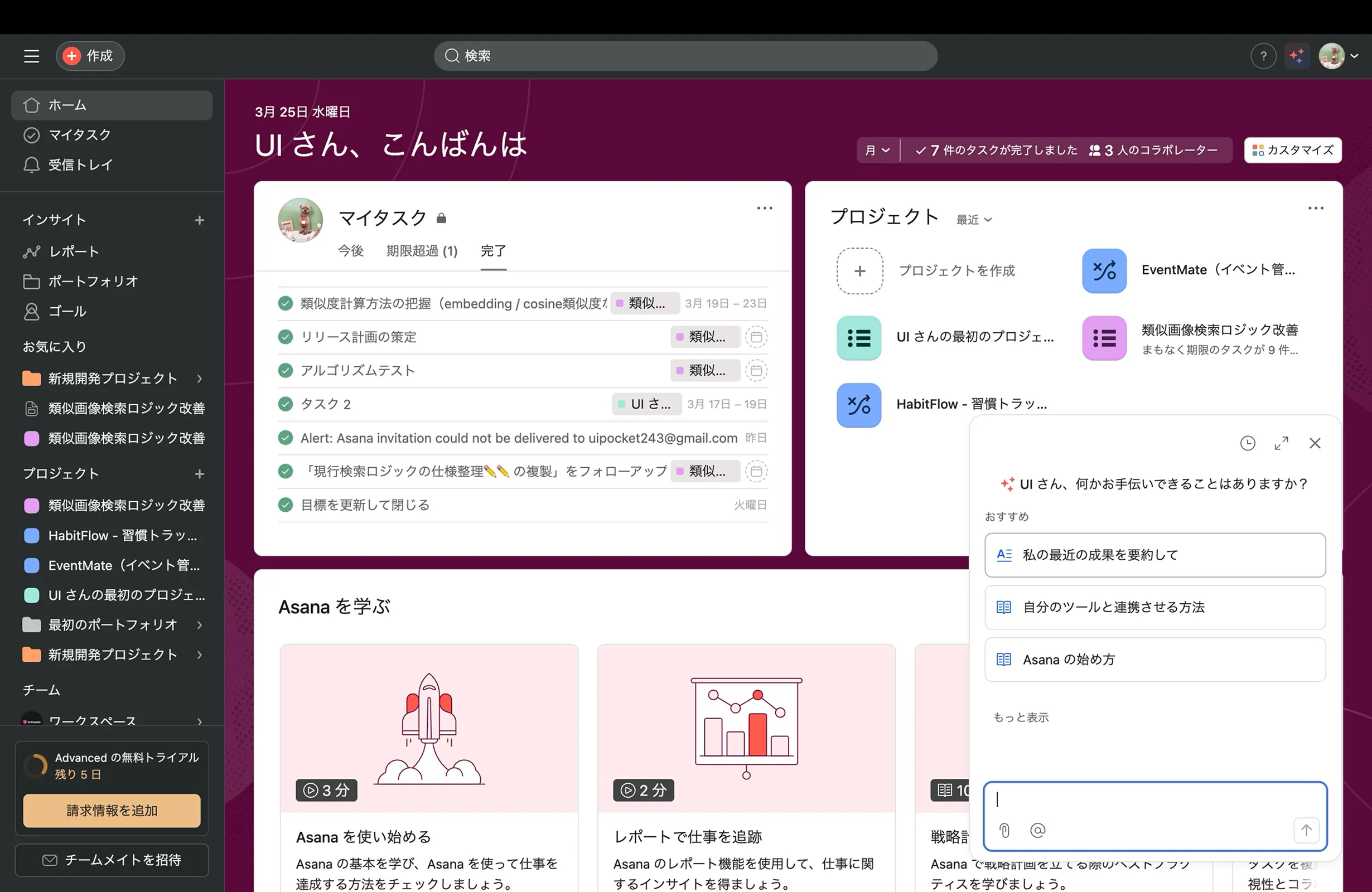Open プロジェクト widget three-dot menu
This screenshot has width=1372, height=892.
coord(1316,208)
